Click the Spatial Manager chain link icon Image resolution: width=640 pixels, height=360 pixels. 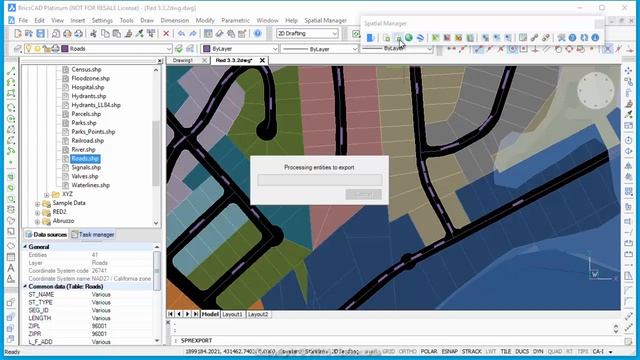coord(534,38)
